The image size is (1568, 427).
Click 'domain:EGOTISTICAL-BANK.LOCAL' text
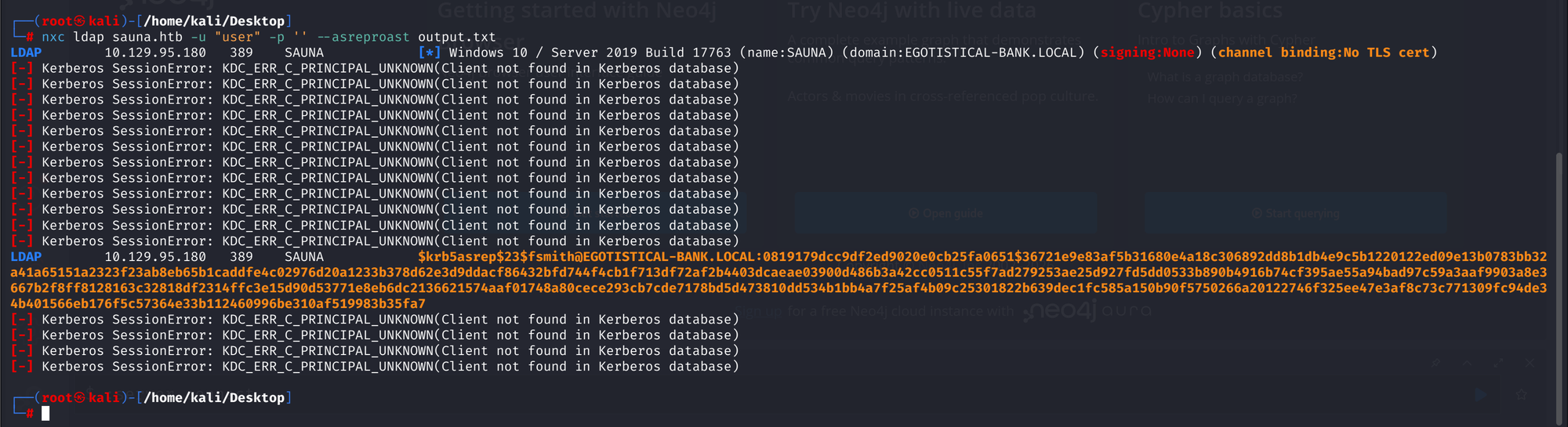(963, 52)
